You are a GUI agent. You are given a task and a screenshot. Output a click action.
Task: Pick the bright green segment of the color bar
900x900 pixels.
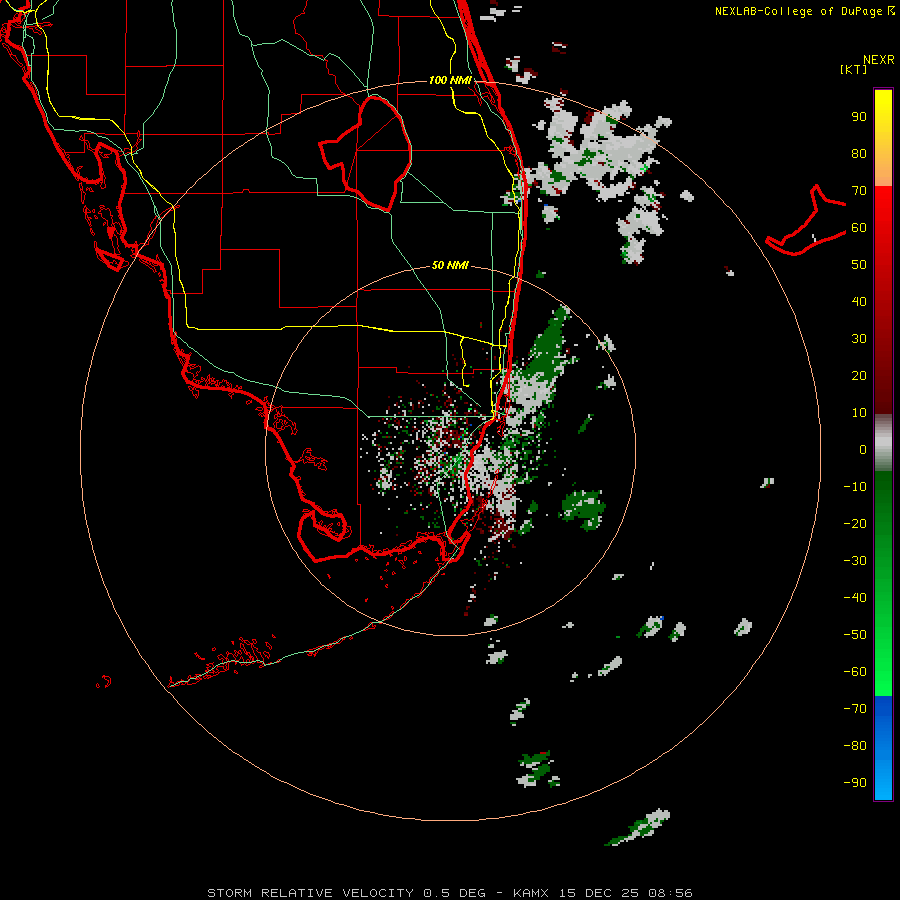(x=883, y=666)
